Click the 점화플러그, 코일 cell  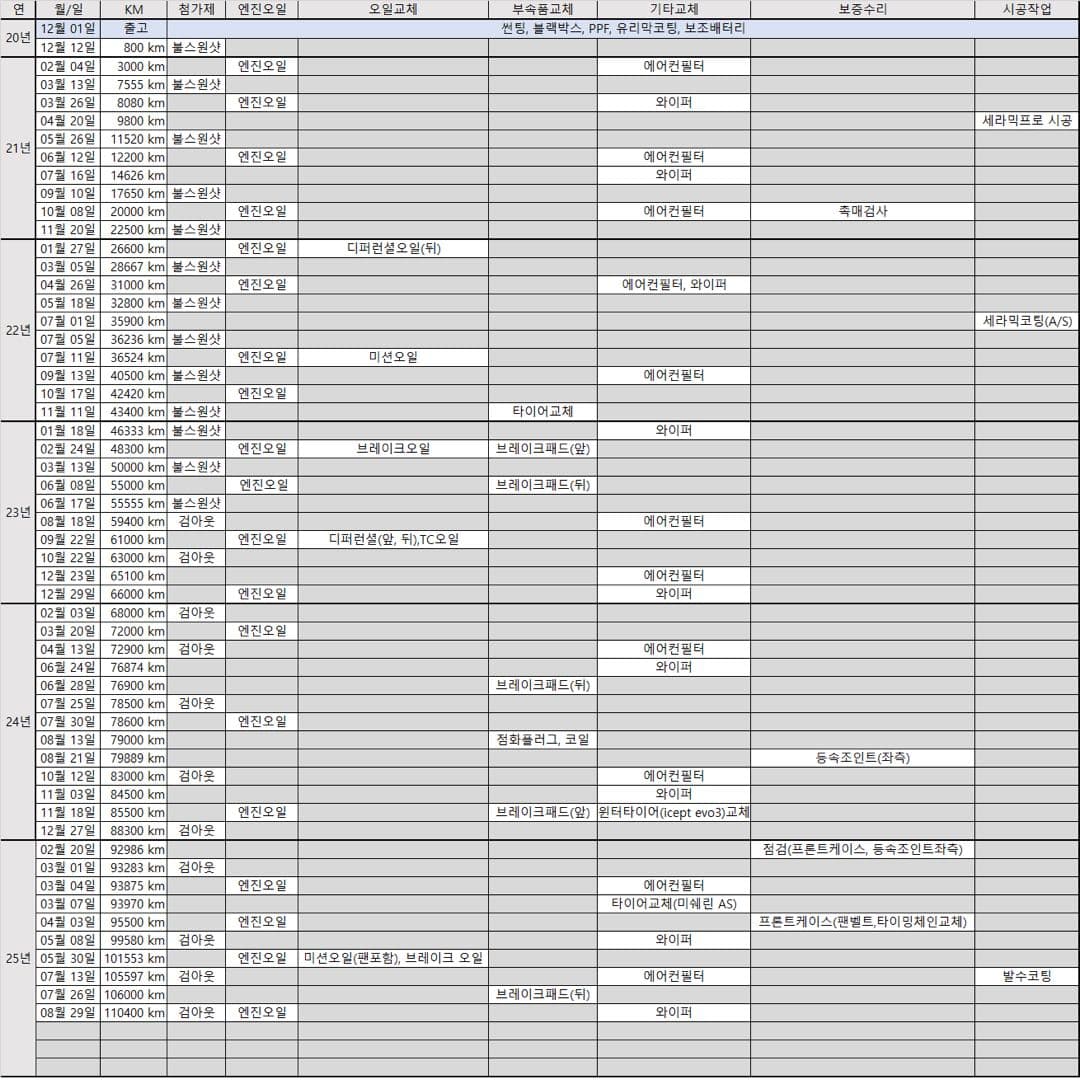pyautogui.click(x=543, y=740)
